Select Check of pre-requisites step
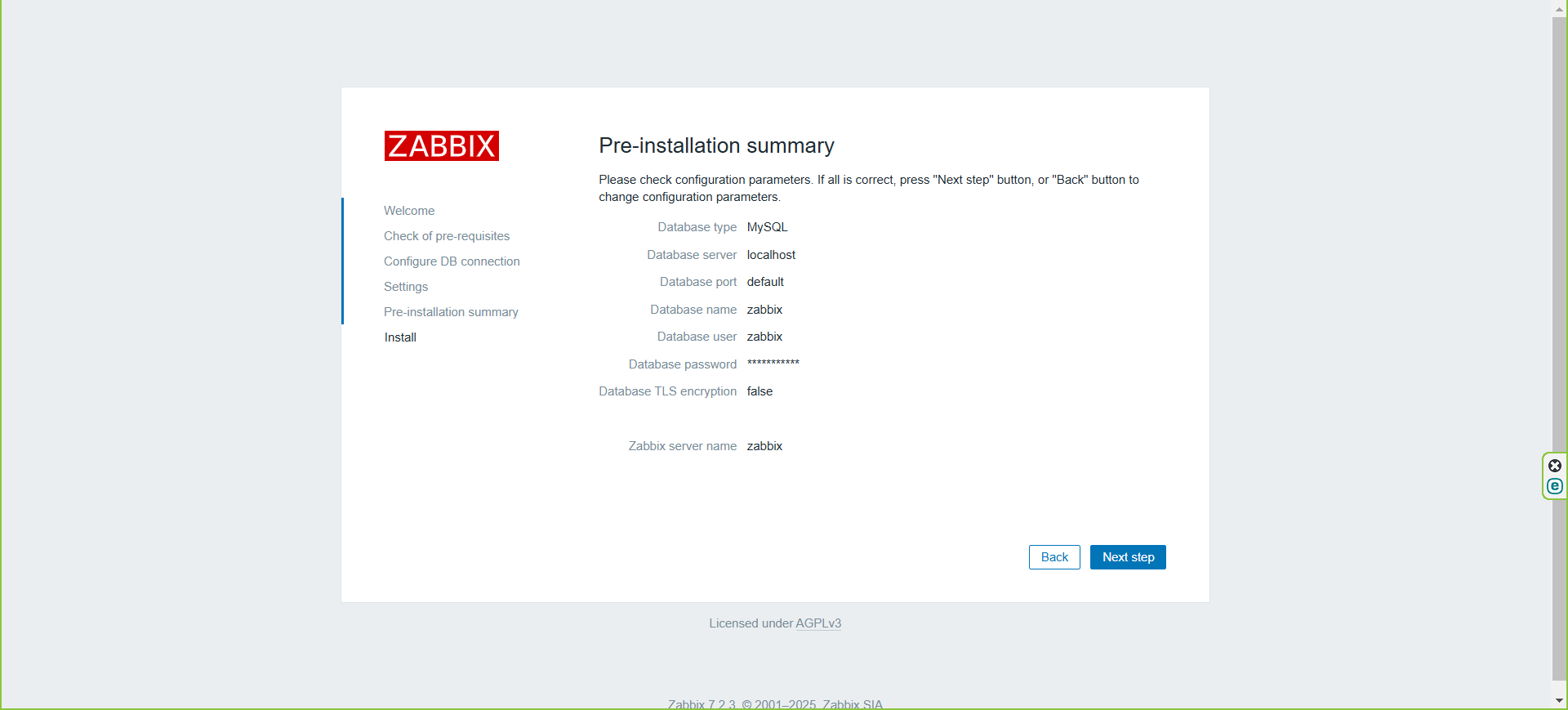 coord(447,236)
